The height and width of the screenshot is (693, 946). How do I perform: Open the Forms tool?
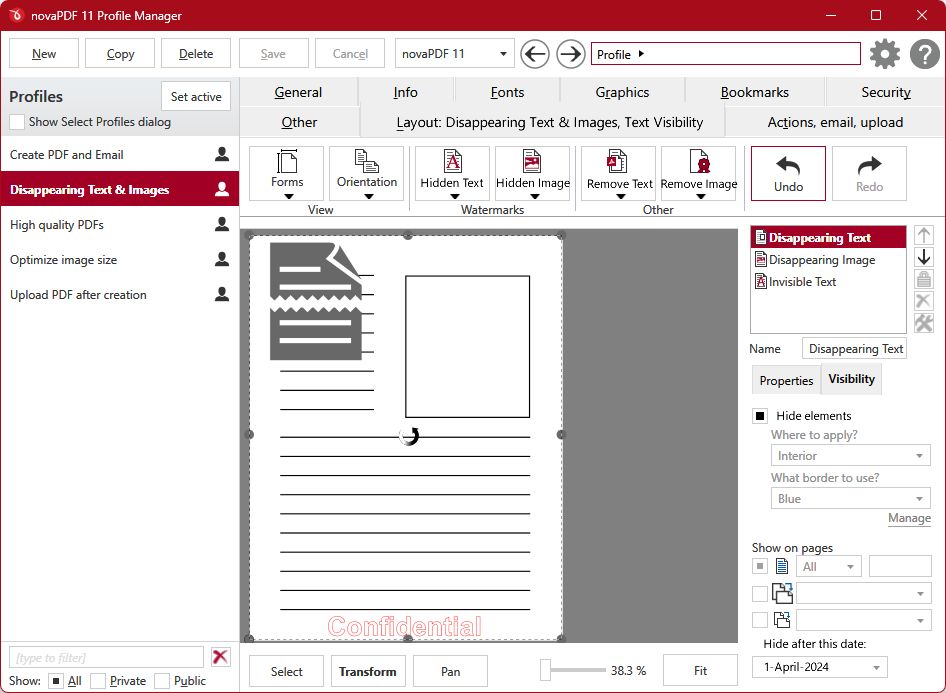click(x=287, y=173)
